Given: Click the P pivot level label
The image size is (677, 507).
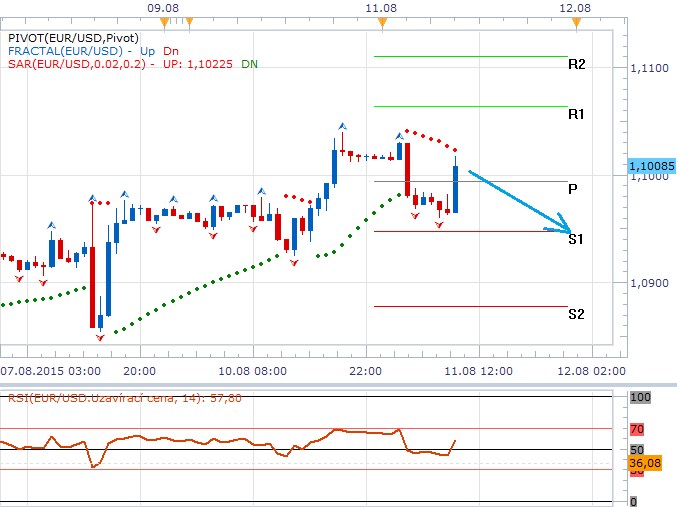Looking at the screenshot, I should tap(573, 188).
